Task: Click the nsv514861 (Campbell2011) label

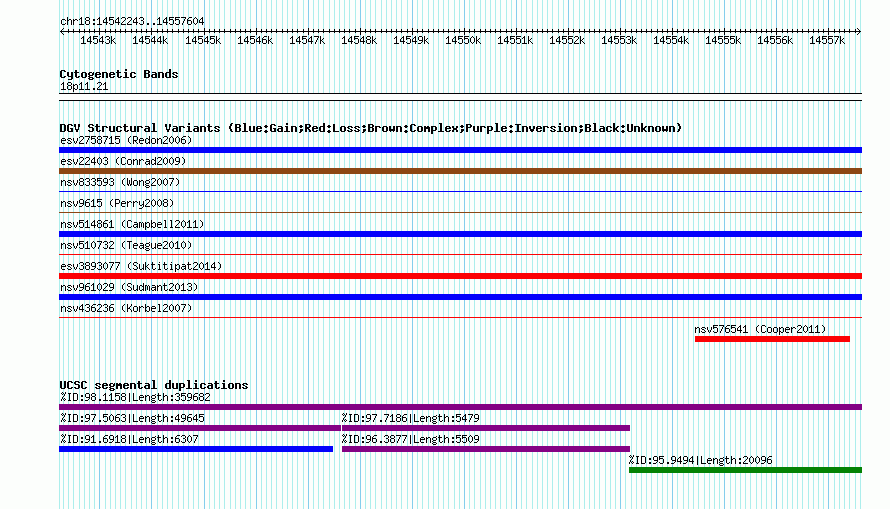Action: [132, 224]
